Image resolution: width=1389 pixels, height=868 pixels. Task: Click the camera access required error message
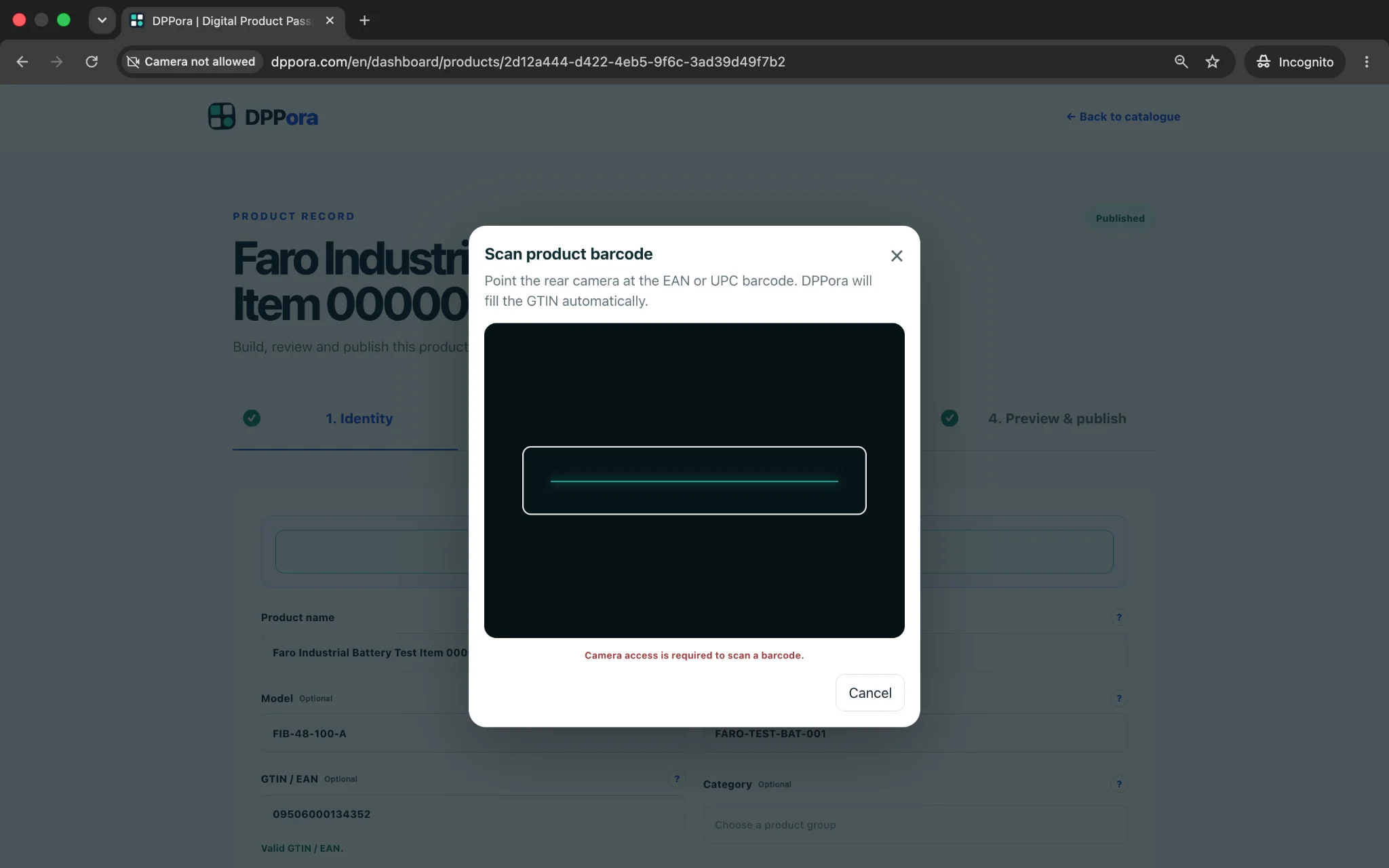[x=694, y=655]
